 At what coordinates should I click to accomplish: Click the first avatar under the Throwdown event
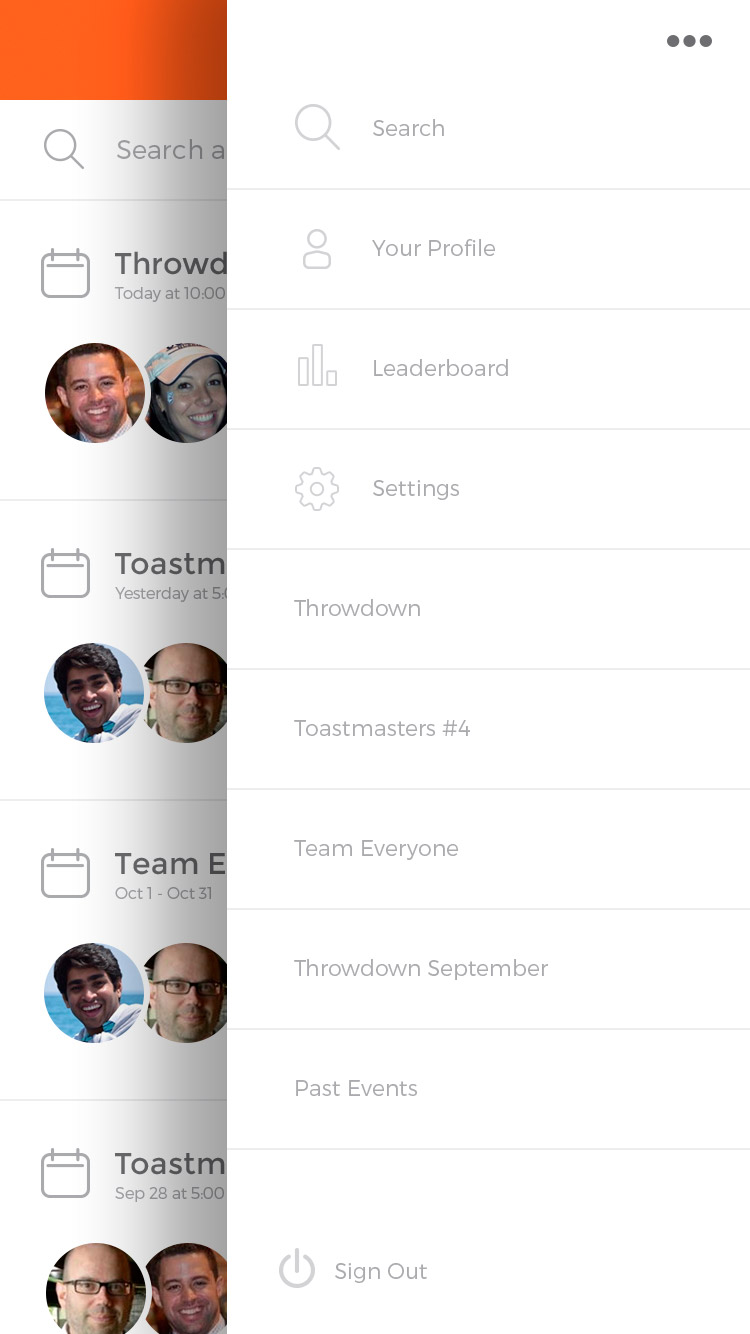tap(94, 393)
